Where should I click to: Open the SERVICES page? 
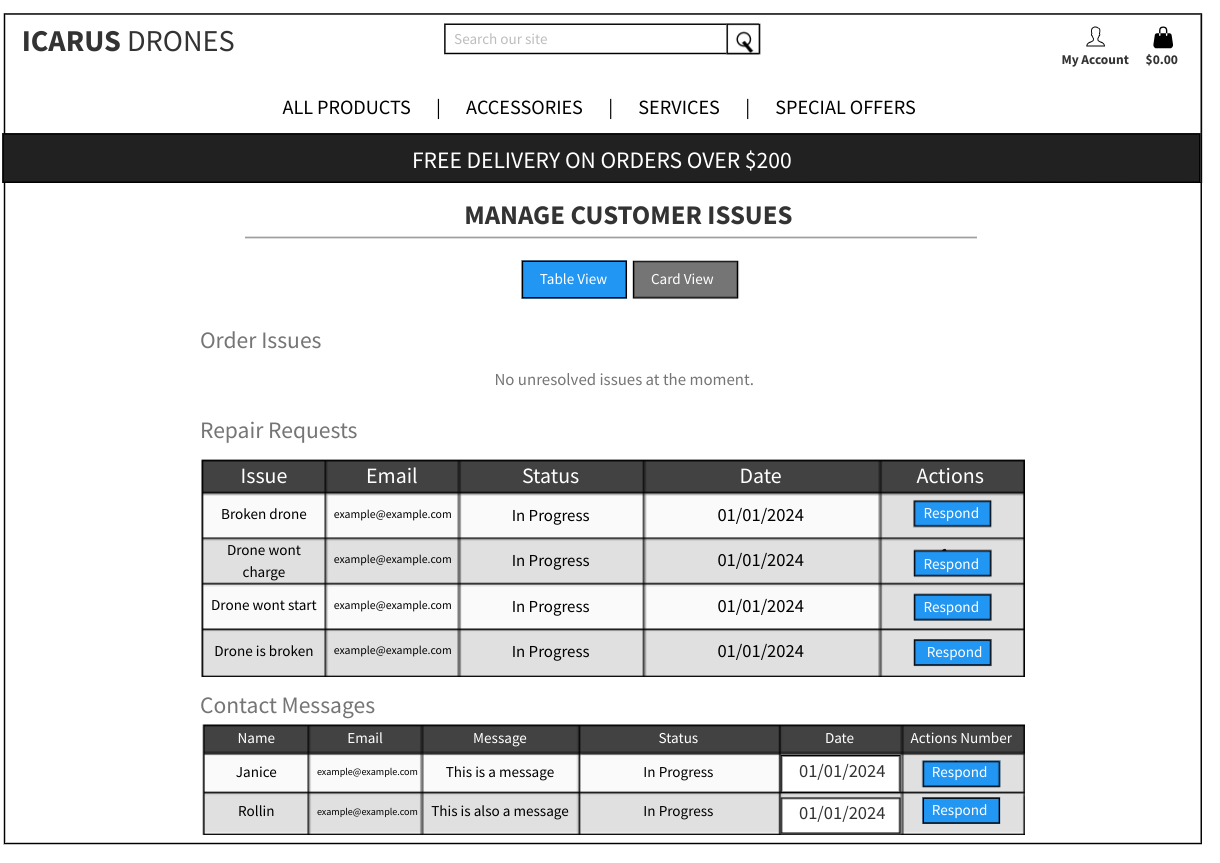[679, 107]
